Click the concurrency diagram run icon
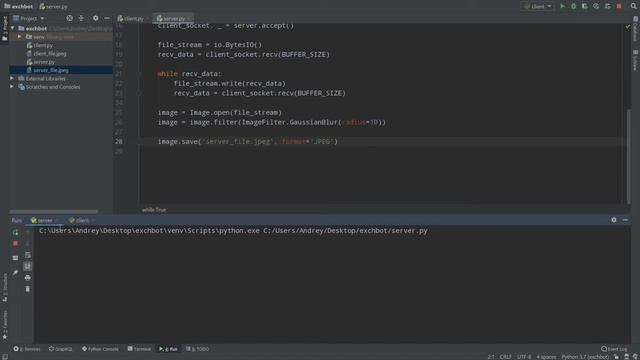 click(608, 6)
